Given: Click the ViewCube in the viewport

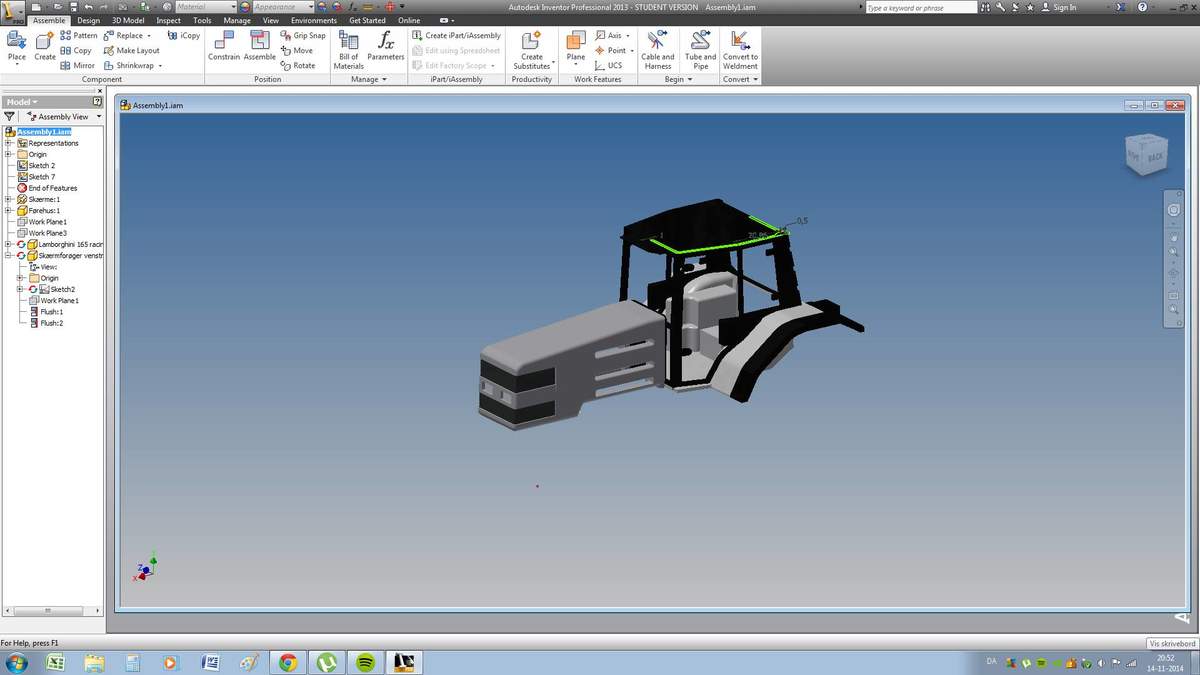Looking at the screenshot, I should pyautogui.click(x=1145, y=153).
